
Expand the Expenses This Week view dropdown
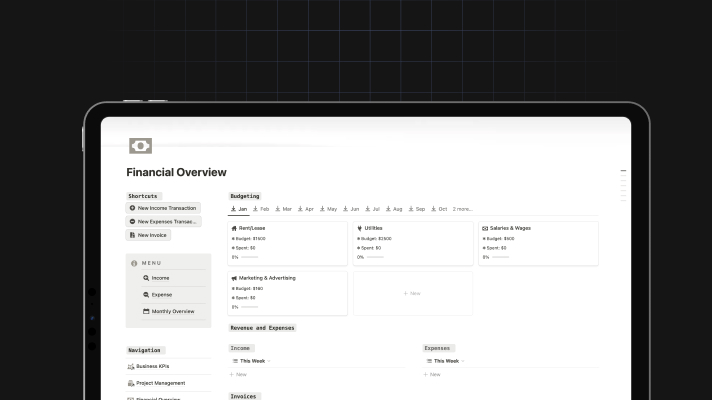448,360
